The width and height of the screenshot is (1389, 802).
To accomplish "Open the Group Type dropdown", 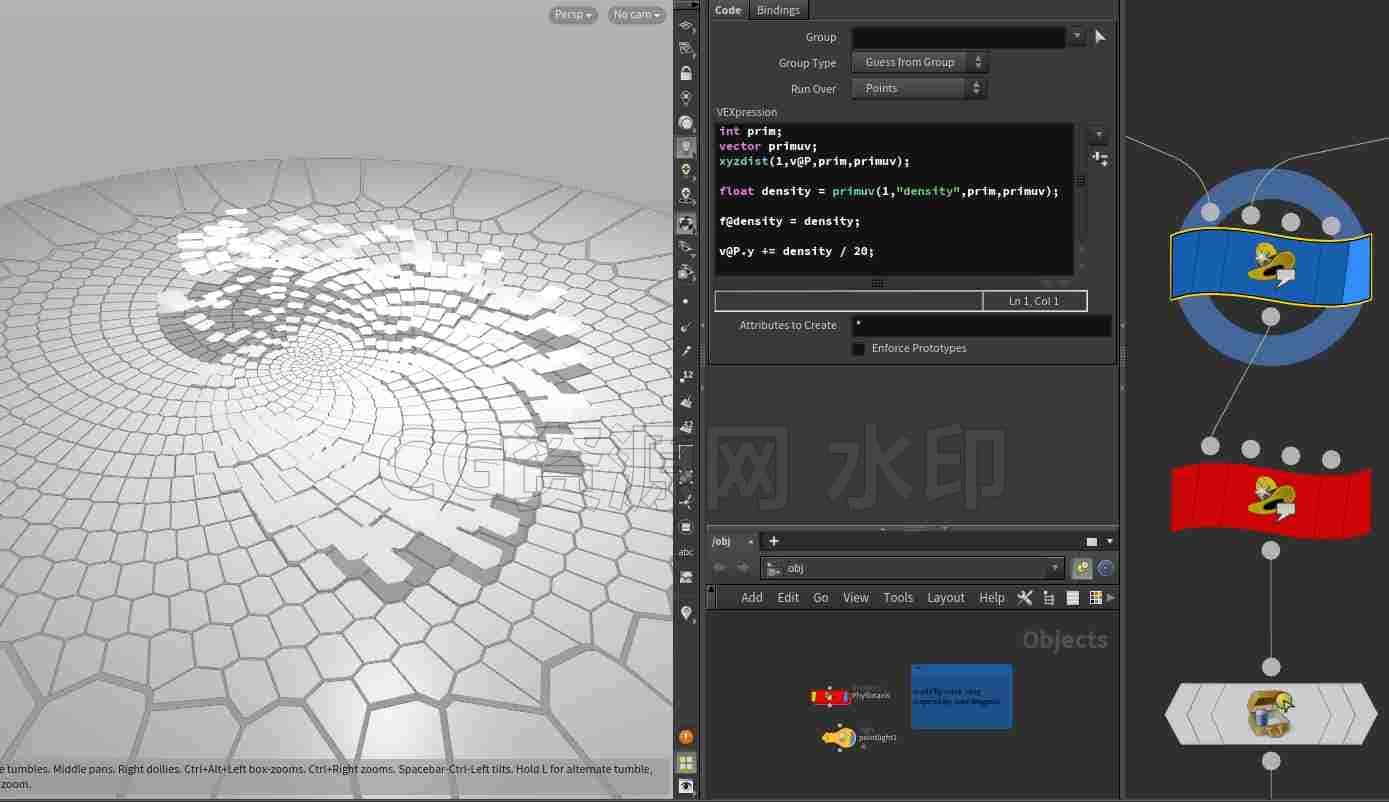I will tap(920, 62).
